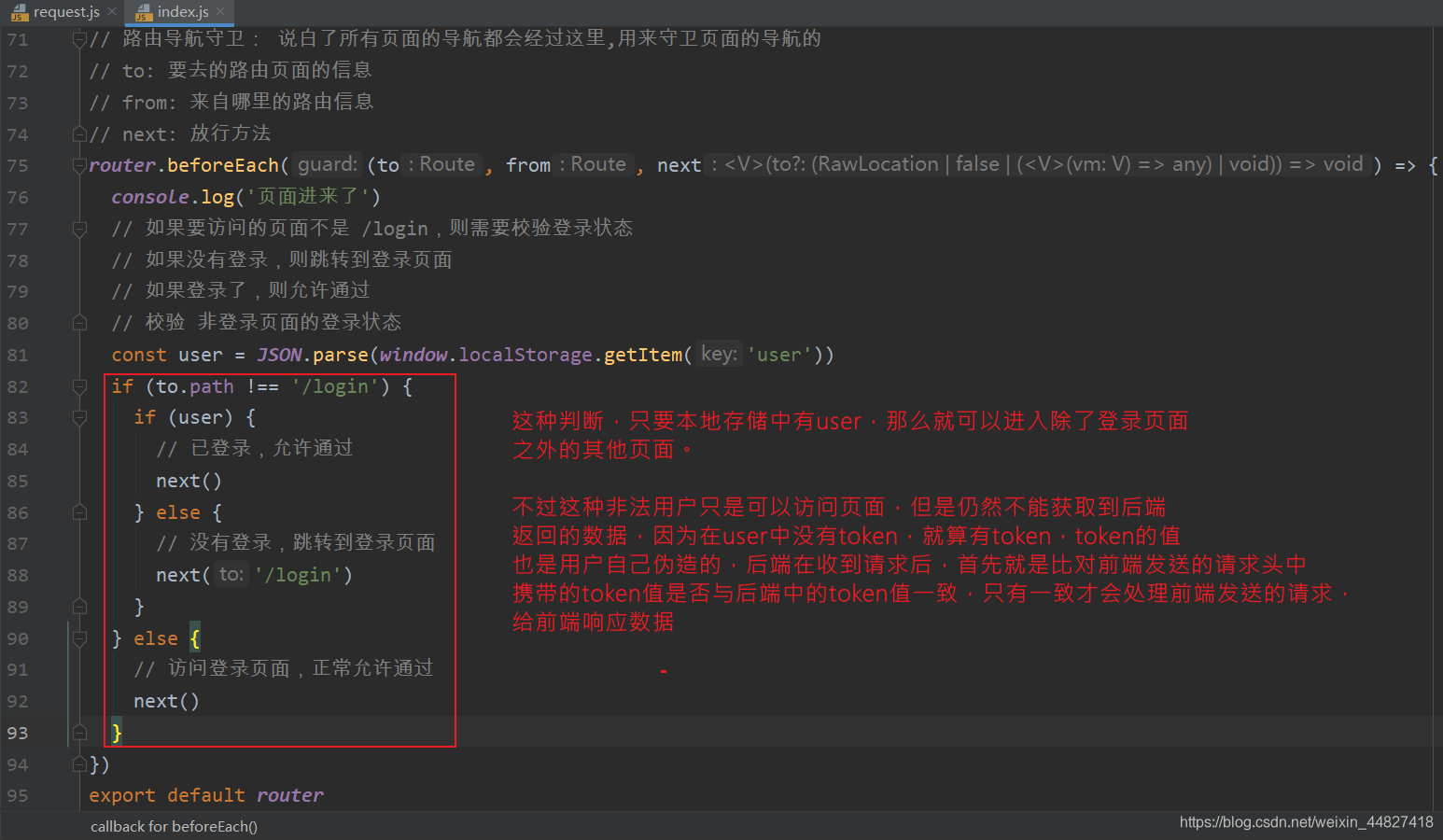
Task: Fold the if (user) block at line 83
Action: tap(79, 418)
